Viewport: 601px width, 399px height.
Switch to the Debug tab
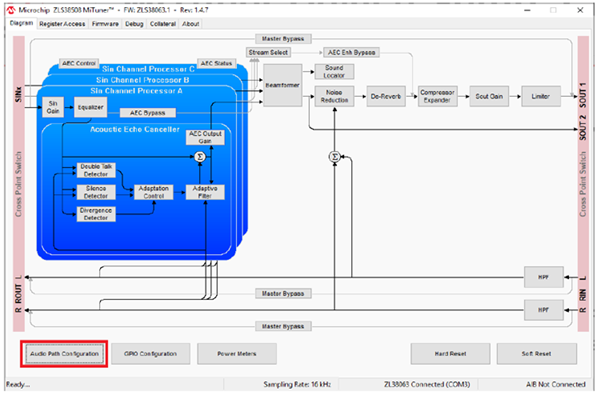(x=134, y=24)
